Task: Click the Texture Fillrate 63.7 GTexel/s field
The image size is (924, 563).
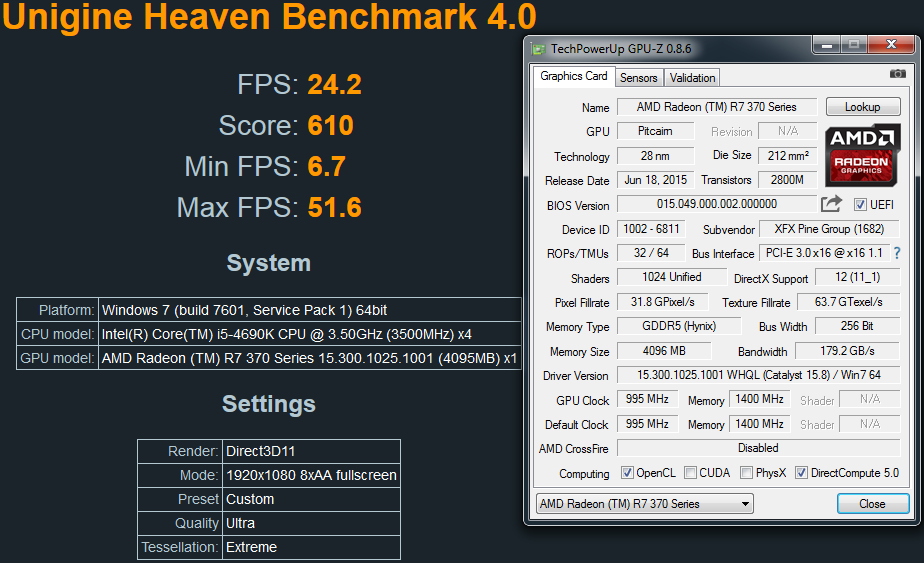Action: [849, 302]
